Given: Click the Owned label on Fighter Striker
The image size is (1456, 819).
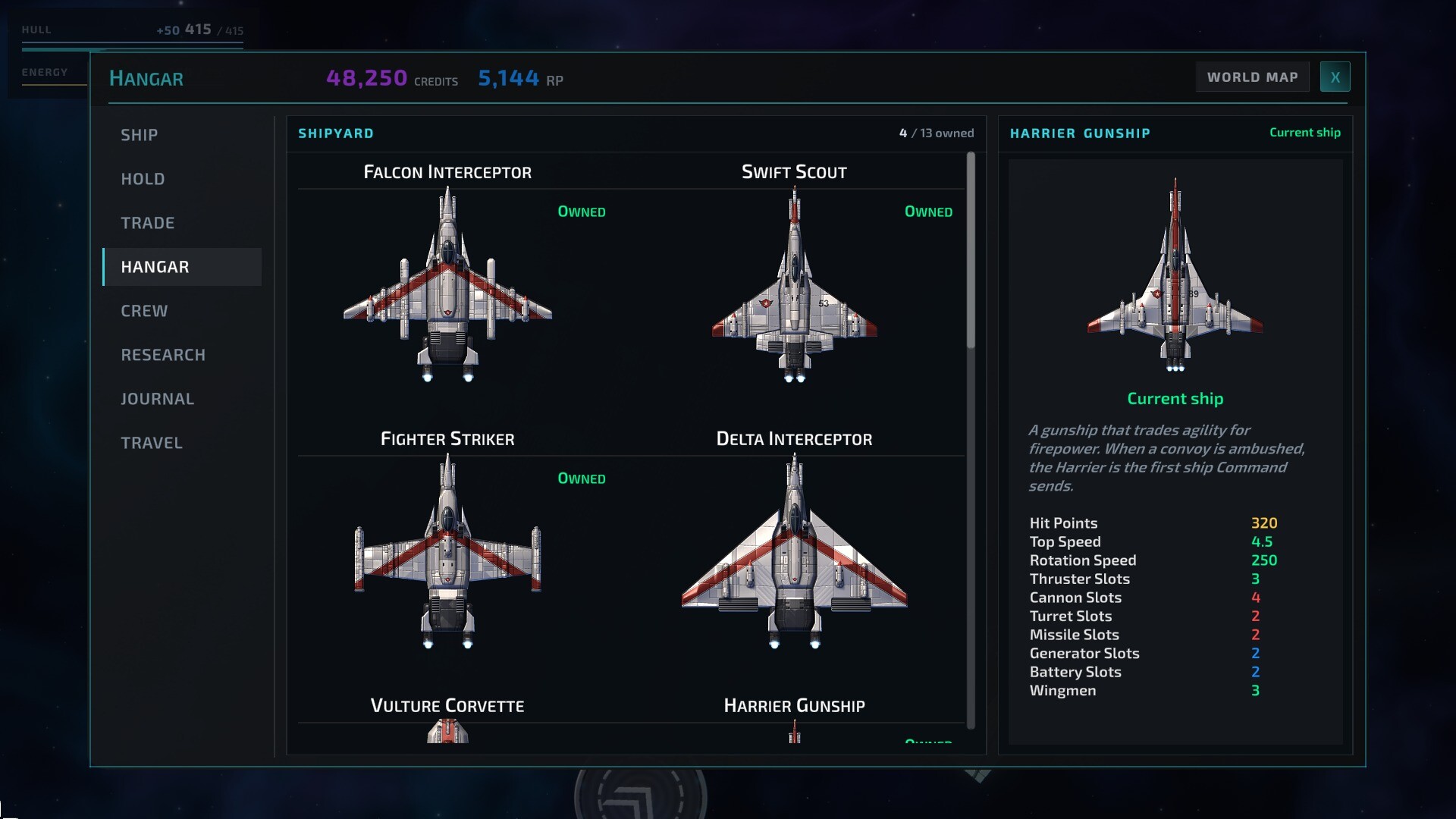Looking at the screenshot, I should tap(582, 479).
